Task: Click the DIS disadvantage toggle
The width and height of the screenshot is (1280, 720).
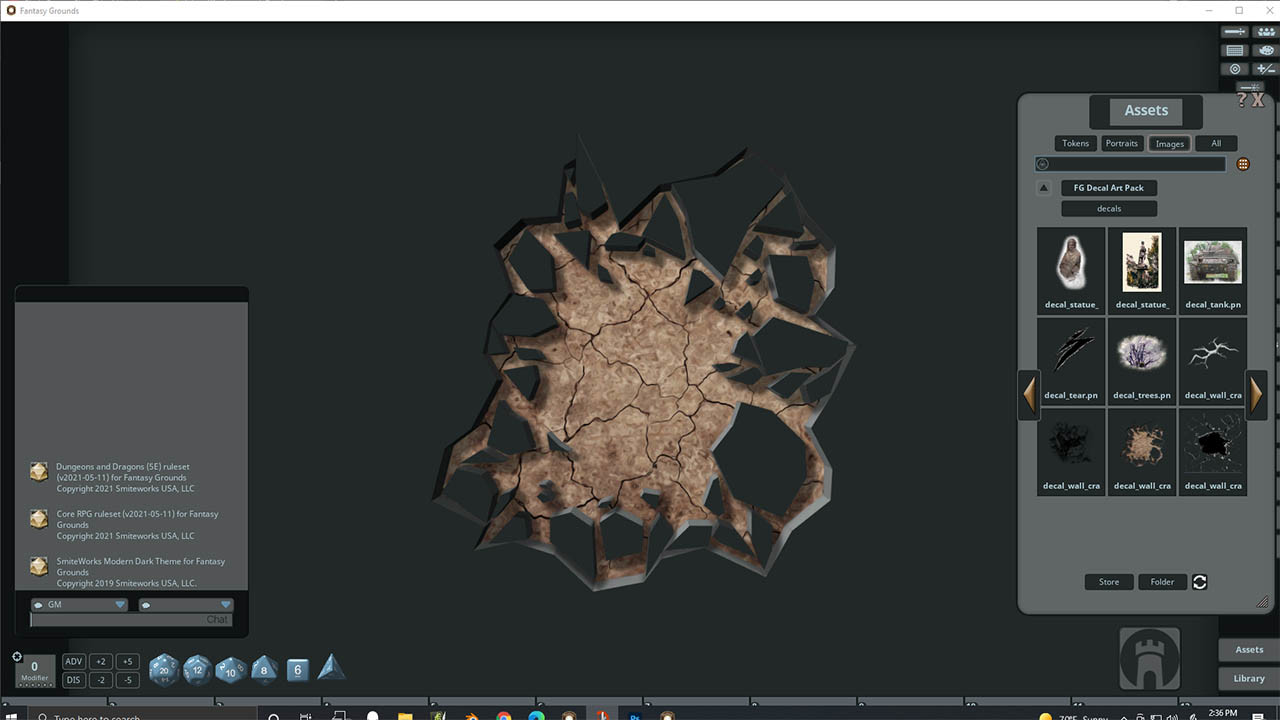Action: point(73,679)
